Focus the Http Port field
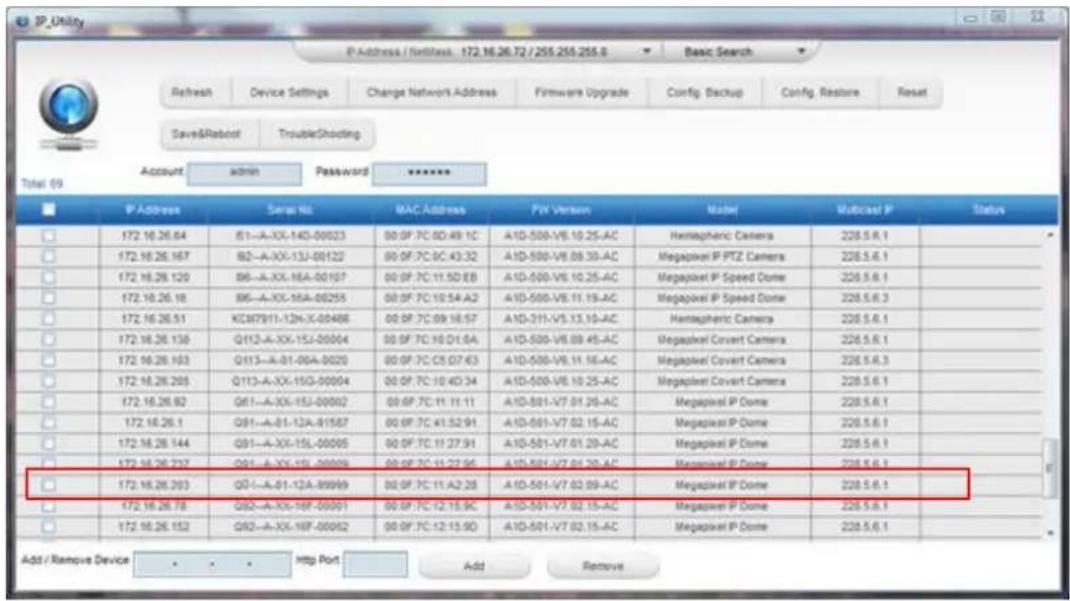 coord(375,564)
